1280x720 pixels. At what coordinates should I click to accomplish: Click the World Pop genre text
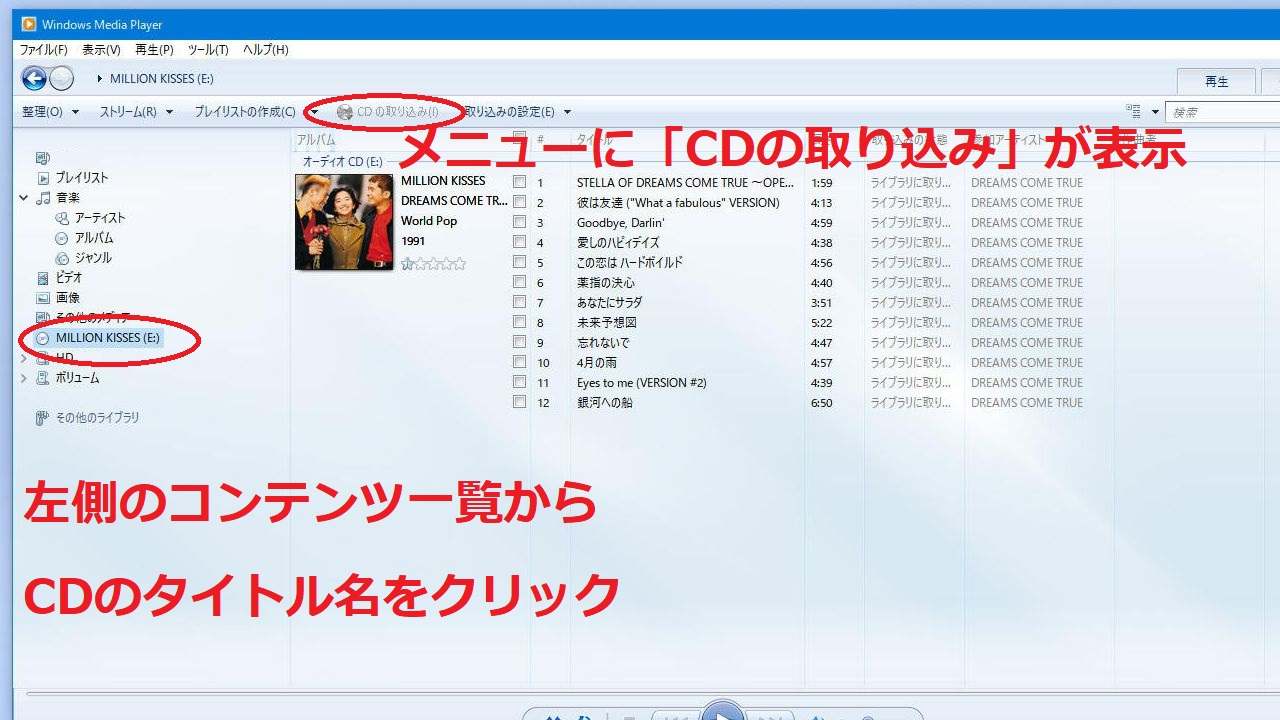[x=429, y=221]
